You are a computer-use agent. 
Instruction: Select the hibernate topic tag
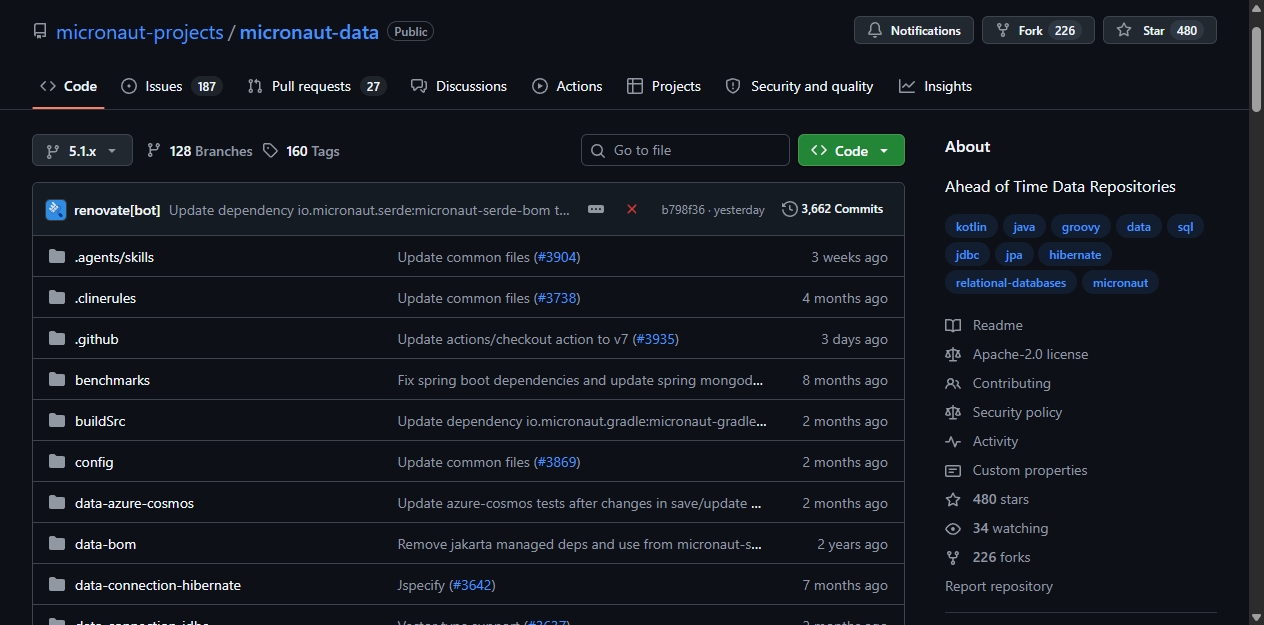tap(1075, 255)
